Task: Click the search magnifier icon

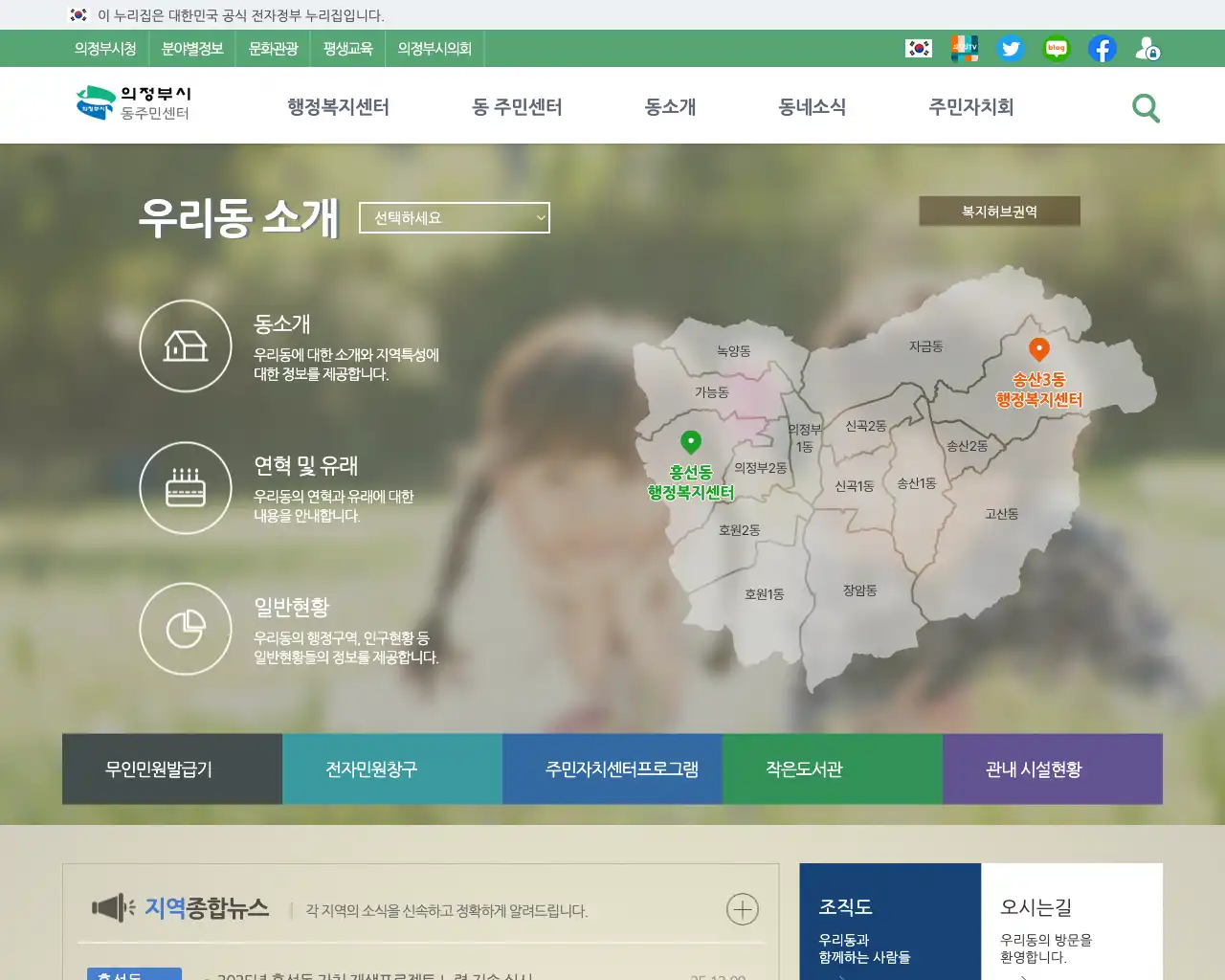Action: [x=1146, y=108]
